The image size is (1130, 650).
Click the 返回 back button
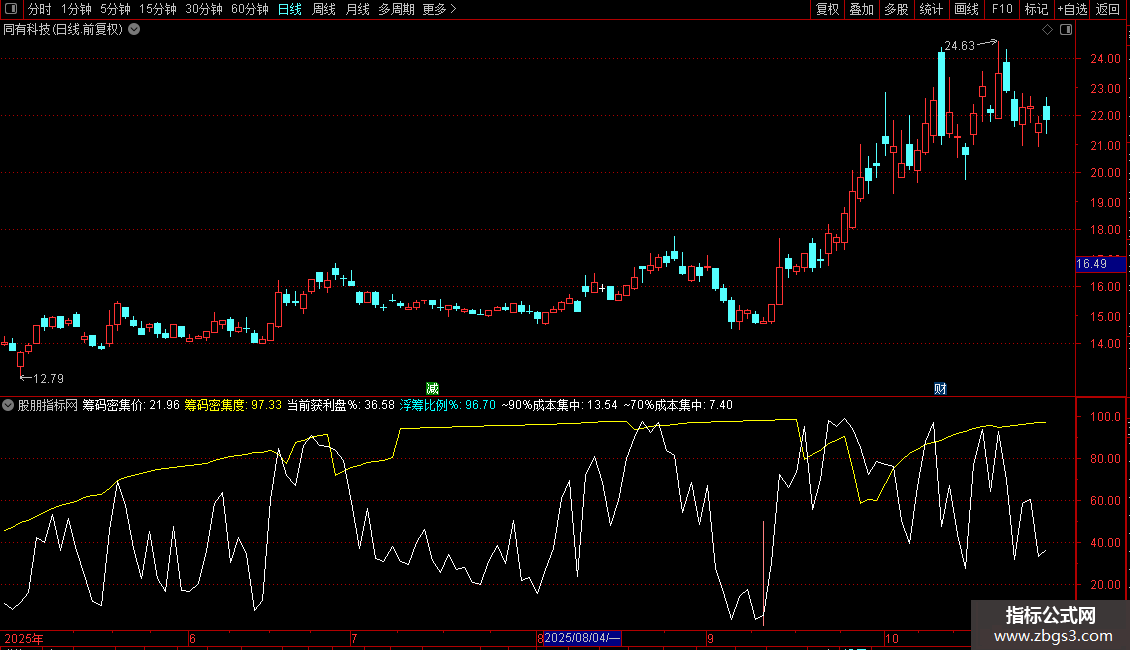point(1108,9)
